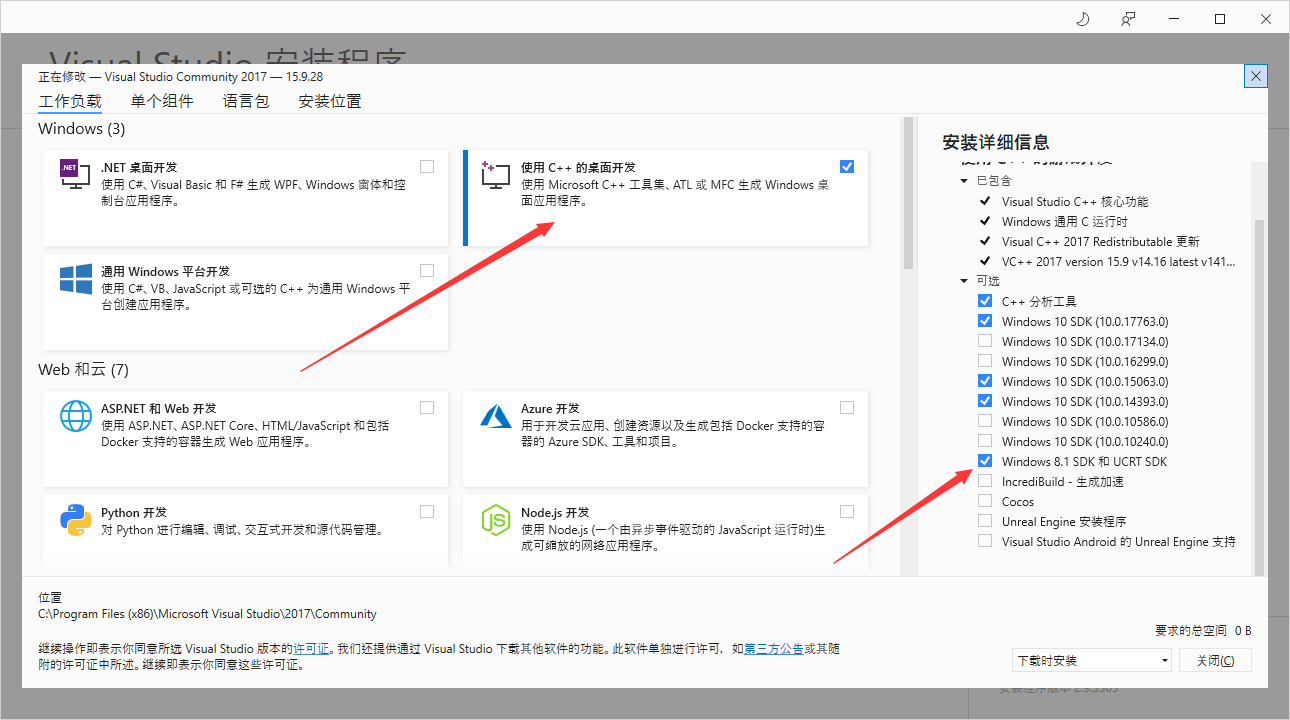The height and width of the screenshot is (720, 1290).
Task: Uncheck the 使用 C++ 的桌面开发 workload checkbox
Action: pyautogui.click(x=847, y=167)
